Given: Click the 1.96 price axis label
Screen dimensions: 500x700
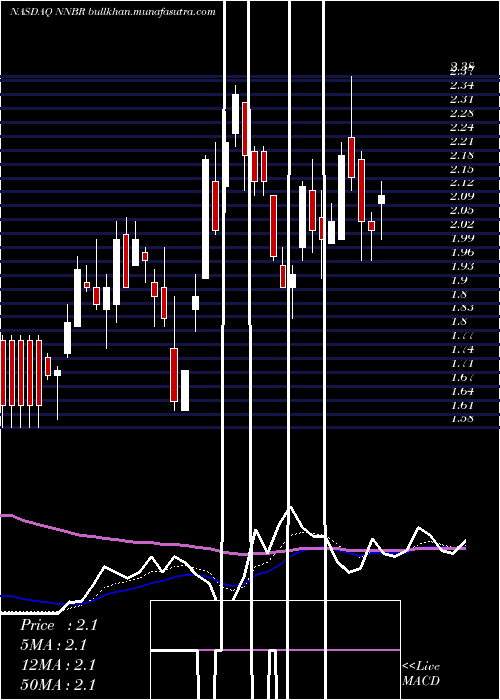Looking at the screenshot, I should (x=462, y=252).
